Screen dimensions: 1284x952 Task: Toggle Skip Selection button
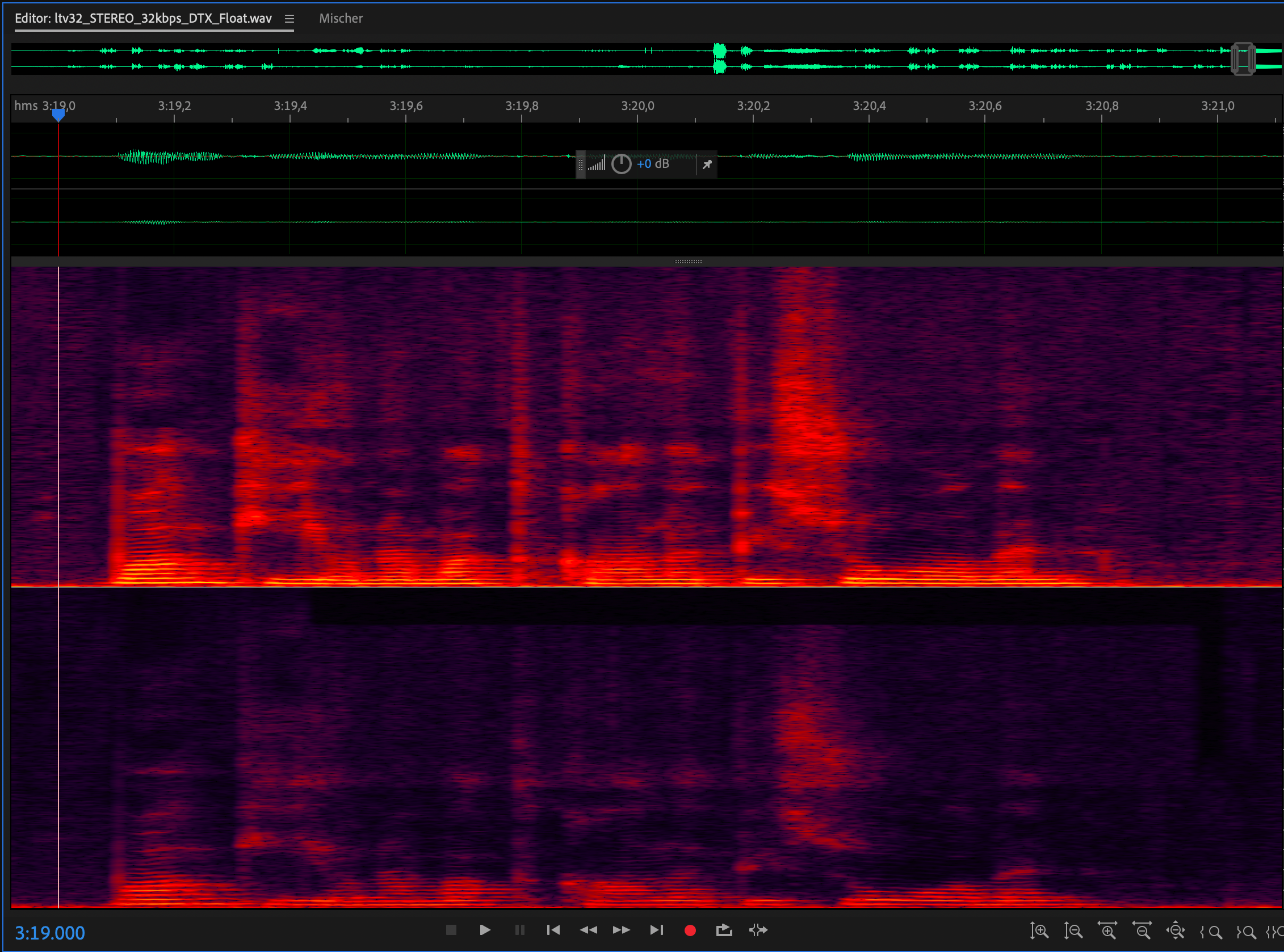click(x=758, y=930)
